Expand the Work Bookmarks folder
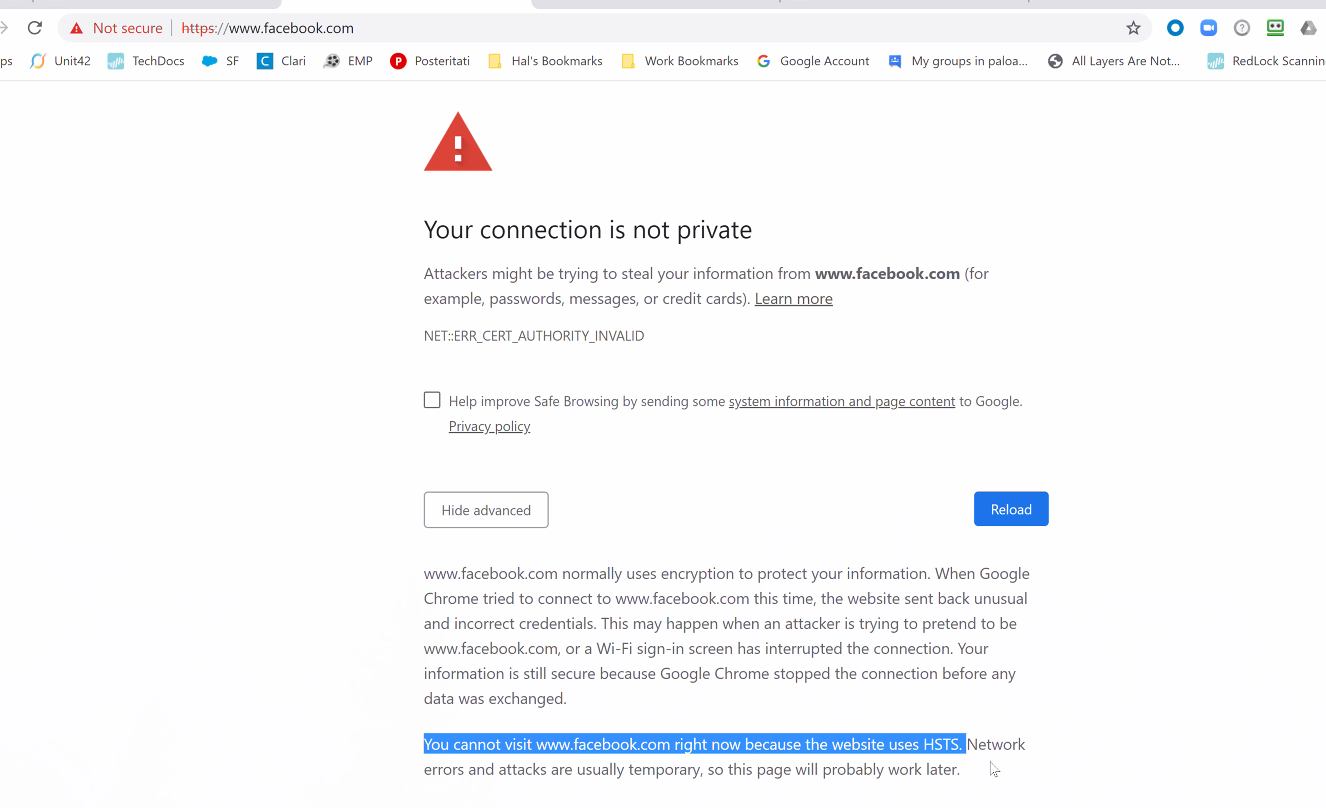This screenshot has width=1326, height=808. tap(680, 61)
